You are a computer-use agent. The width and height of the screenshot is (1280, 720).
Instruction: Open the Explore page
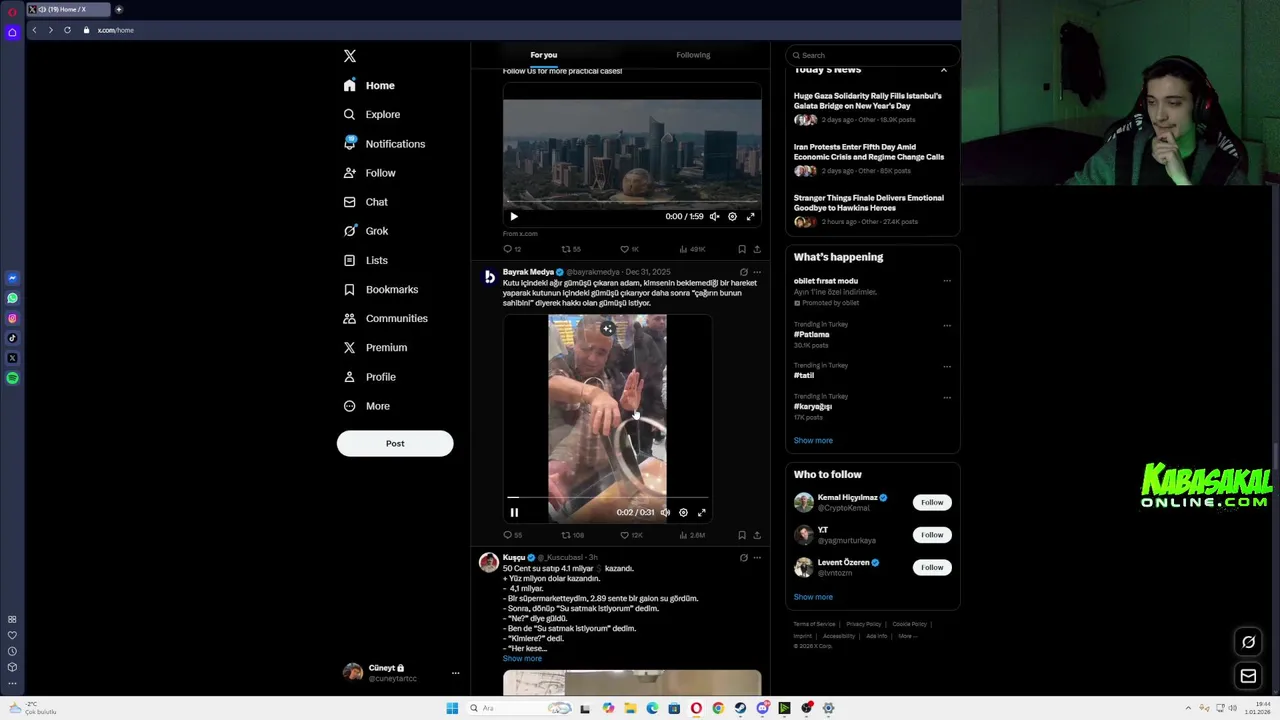click(x=371, y=114)
